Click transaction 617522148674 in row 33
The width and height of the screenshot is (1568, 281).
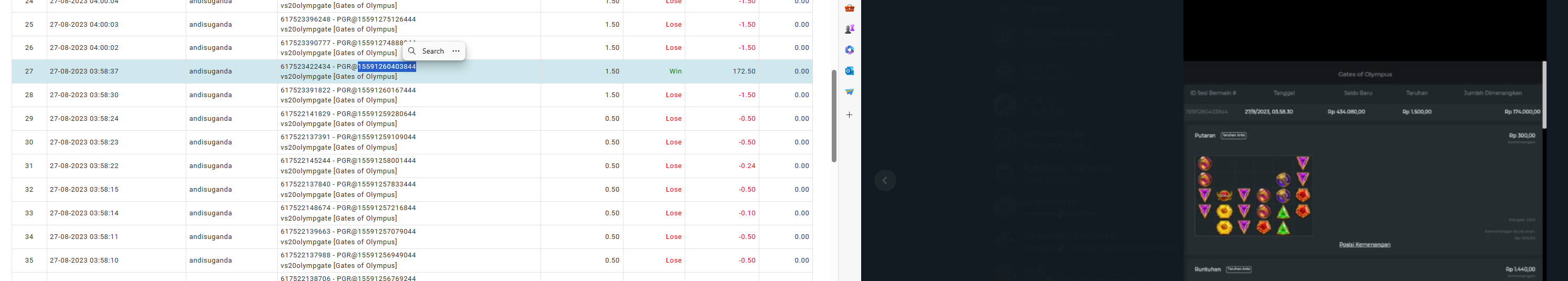[x=348, y=209]
